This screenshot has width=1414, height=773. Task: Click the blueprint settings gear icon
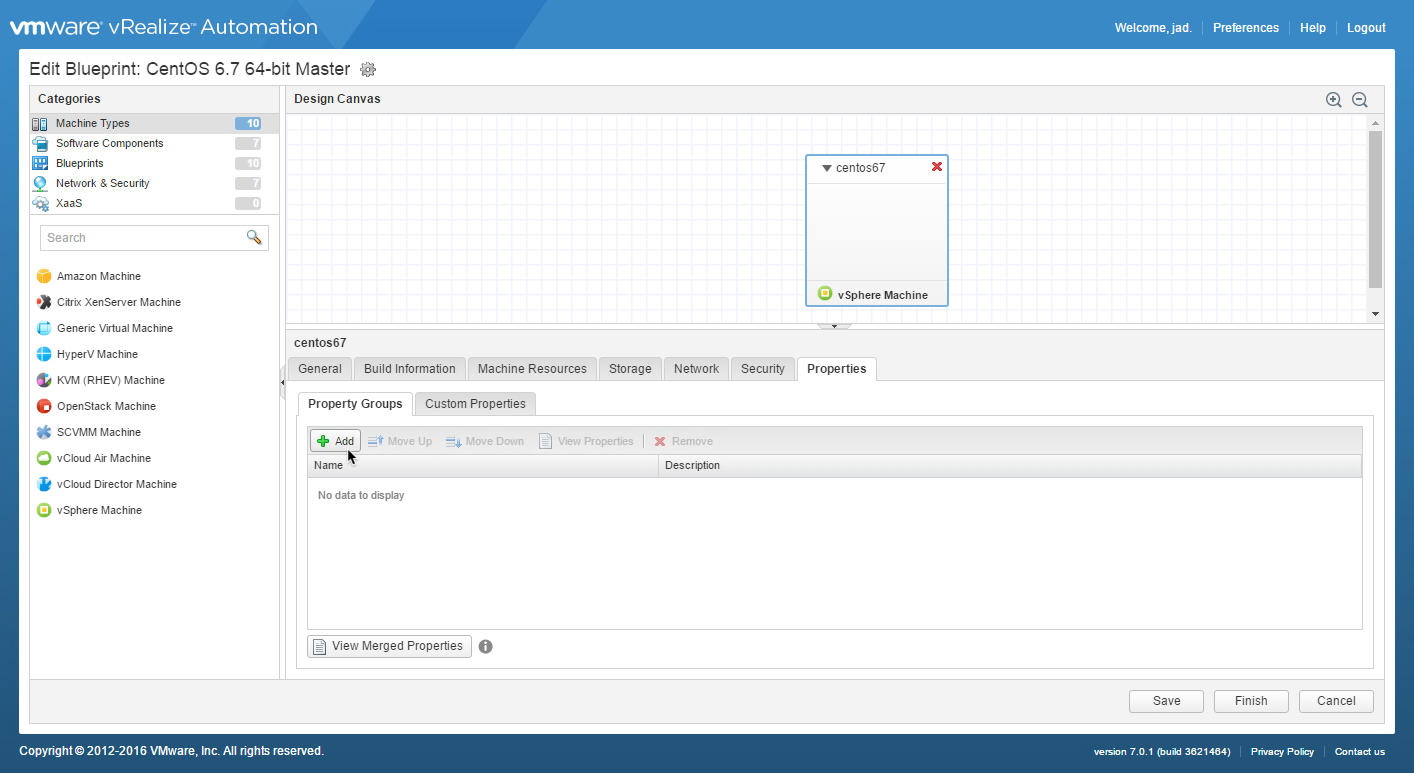(368, 69)
